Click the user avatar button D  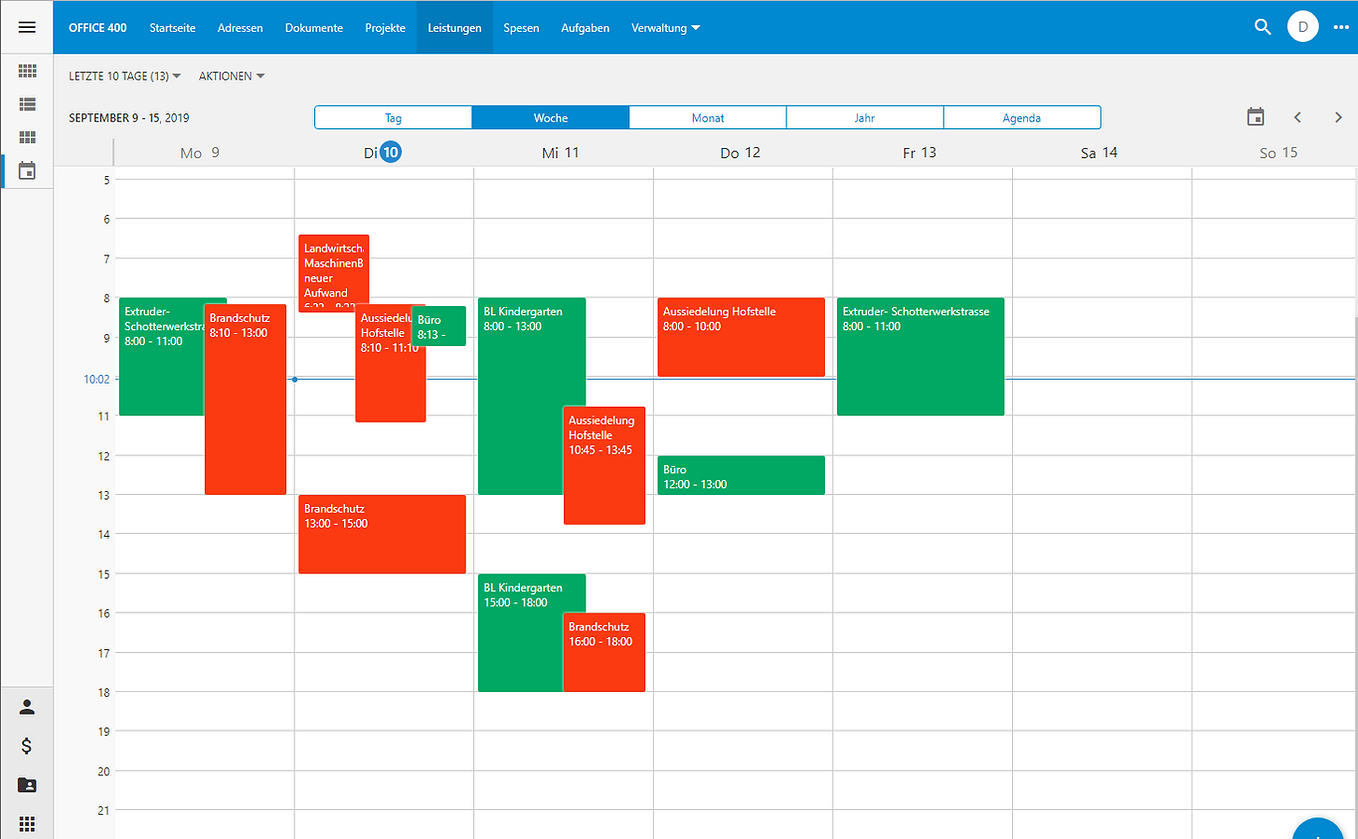pos(1302,27)
